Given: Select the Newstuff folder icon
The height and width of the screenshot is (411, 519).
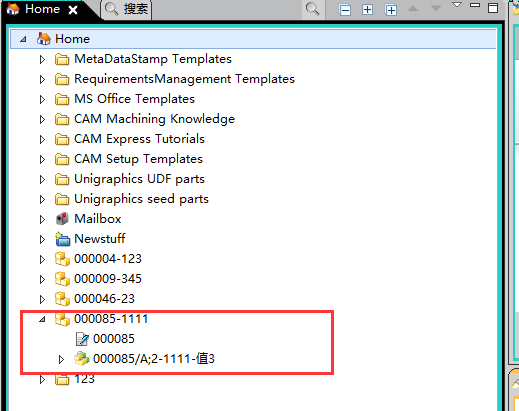Looking at the screenshot, I should click(x=62, y=239).
